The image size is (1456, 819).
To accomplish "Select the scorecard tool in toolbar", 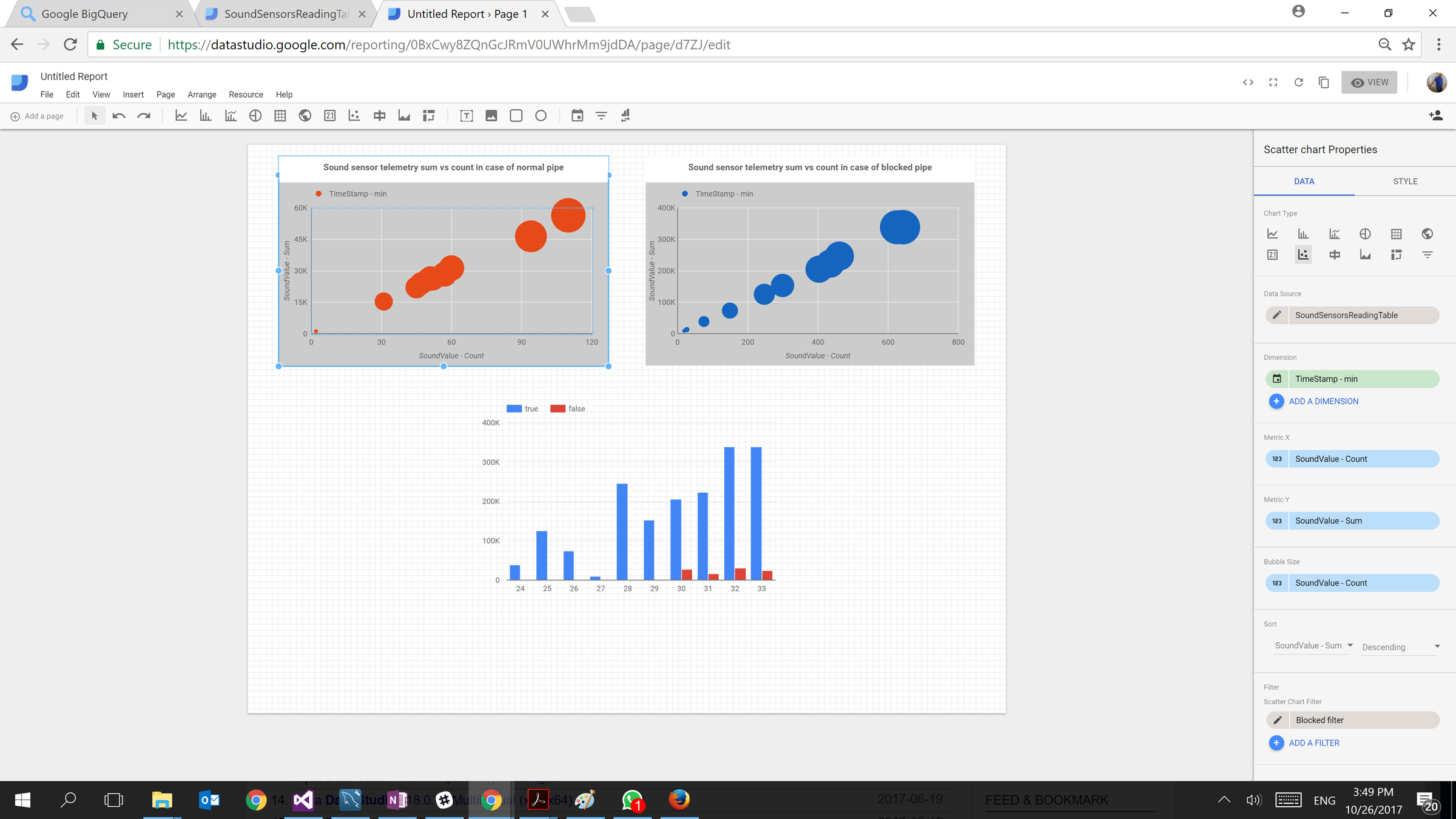I will 330,116.
